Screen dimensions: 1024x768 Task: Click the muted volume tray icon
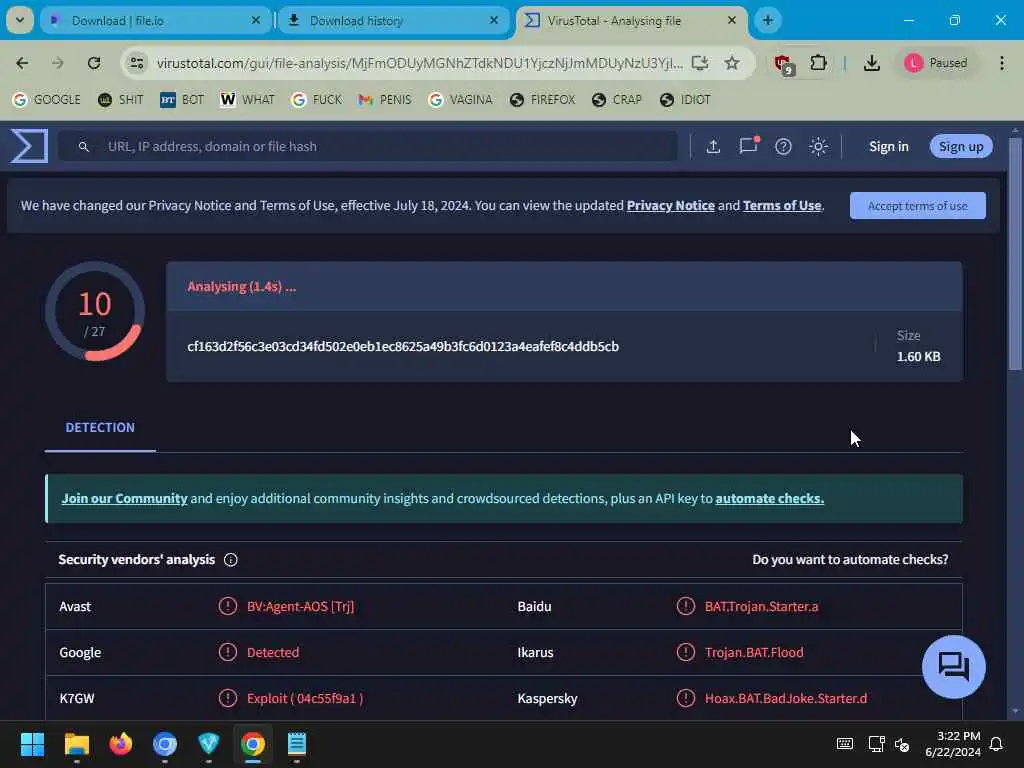[902, 744]
